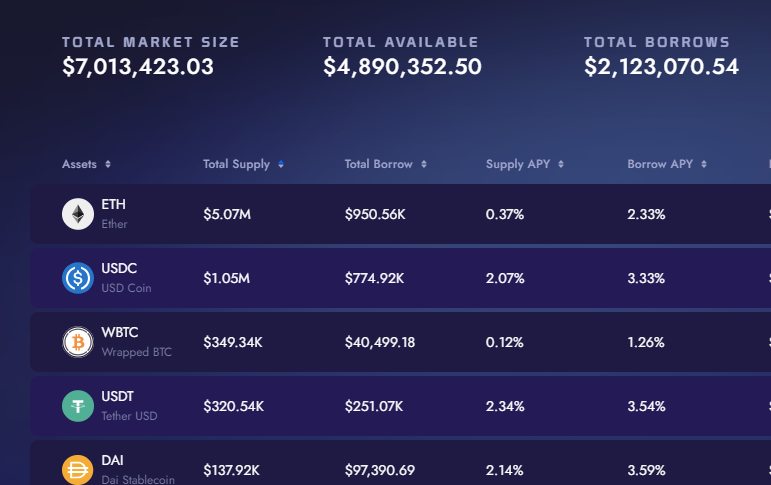Open the USDC market row
This screenshot has height=485, width=771.
401,278
